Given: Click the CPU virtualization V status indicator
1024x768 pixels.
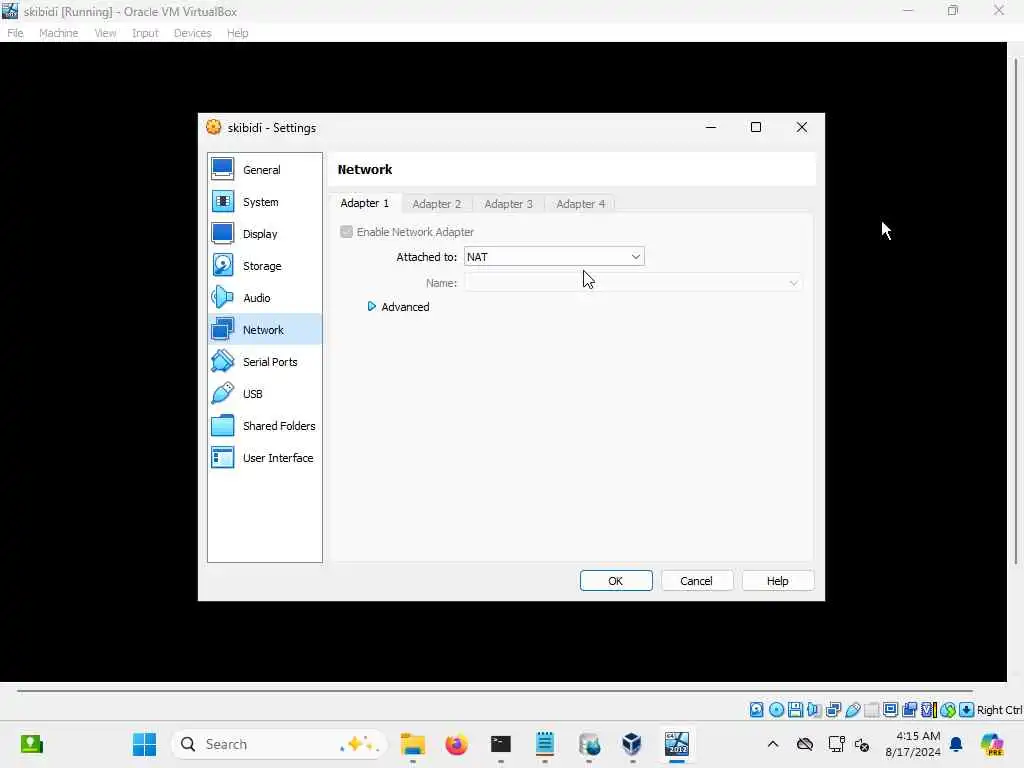Looking at the screenshot, I should pos(928,710).
